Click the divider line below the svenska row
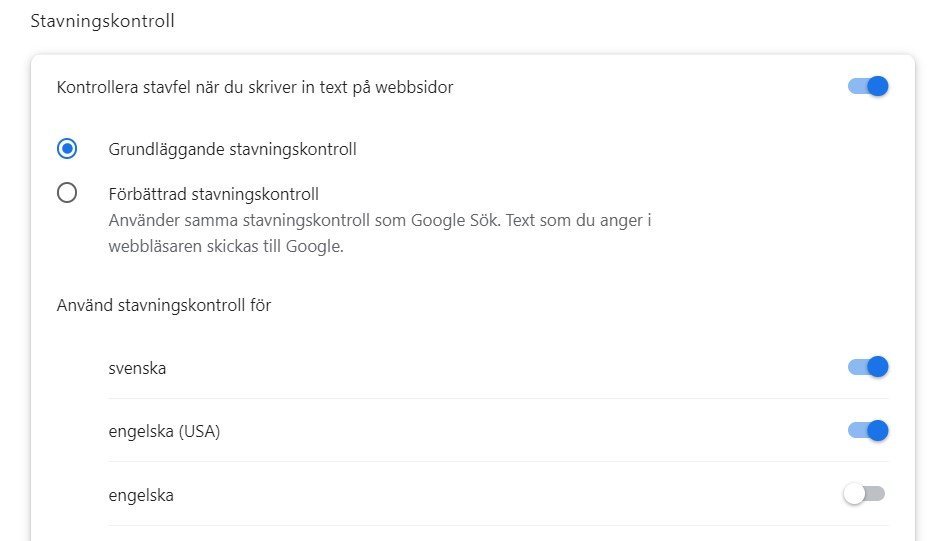The image size is (938, 541). [498, 398]
